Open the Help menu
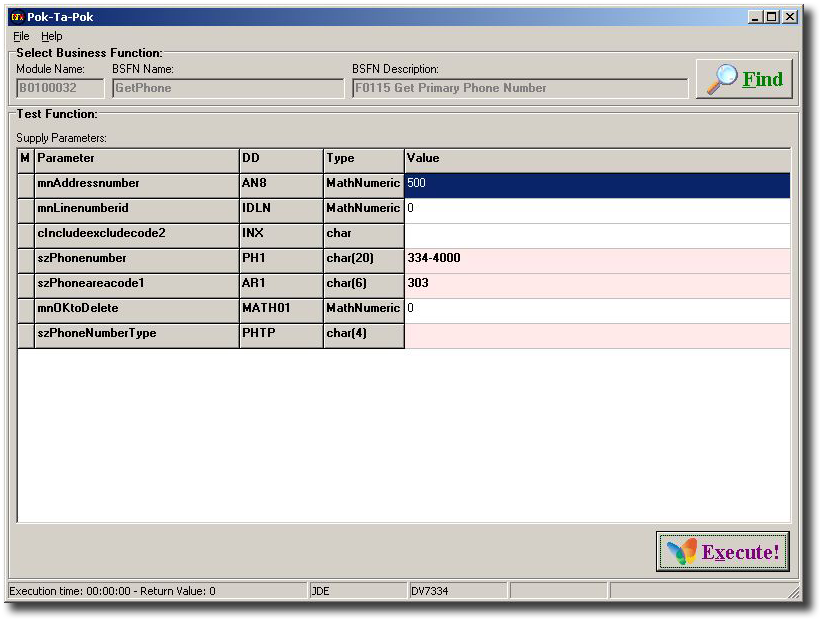This screenshot has width=820, height=620. (x=51, y=36)
